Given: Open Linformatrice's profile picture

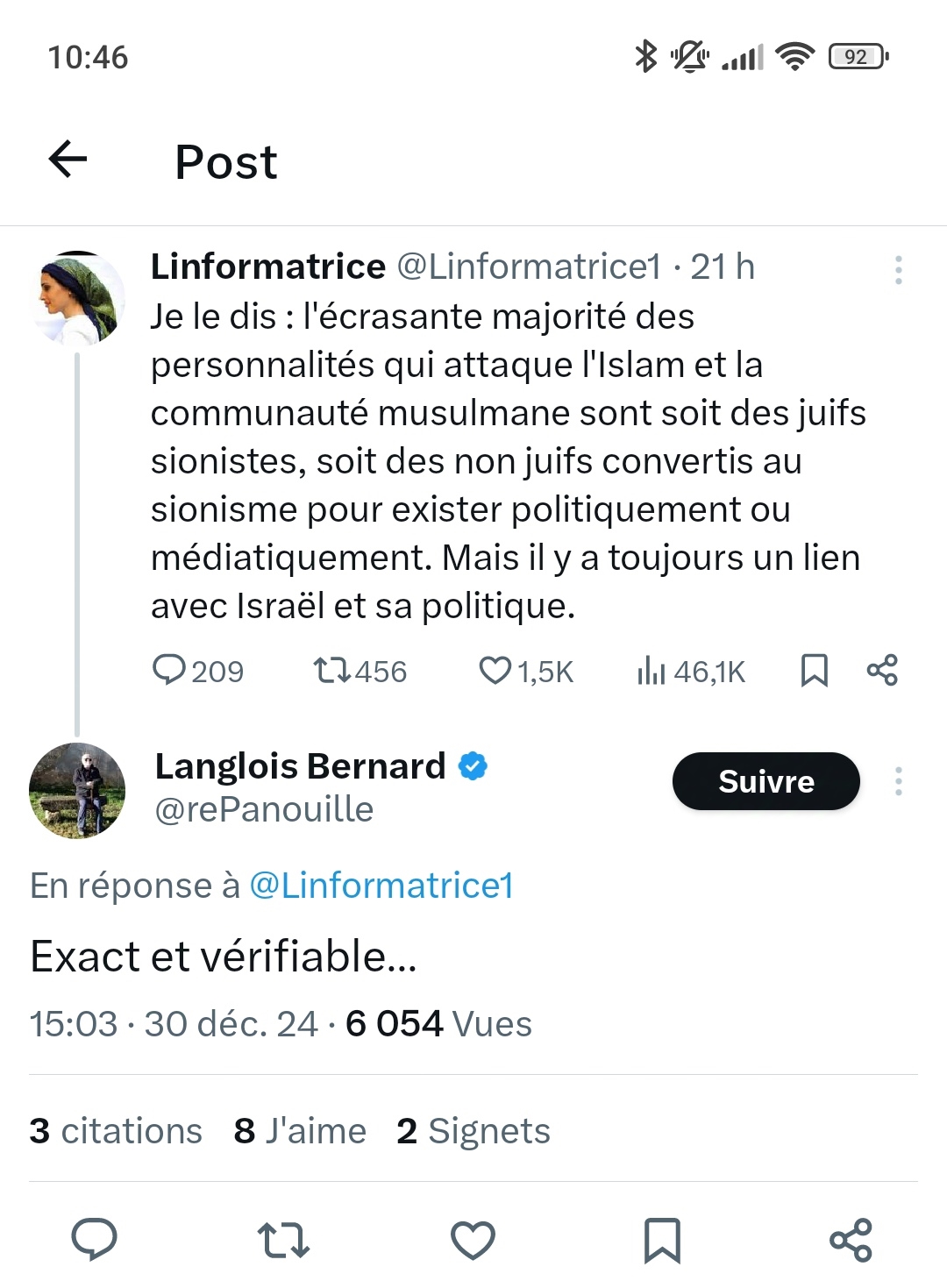Looking at the screenshot, I should pos(79,298).
